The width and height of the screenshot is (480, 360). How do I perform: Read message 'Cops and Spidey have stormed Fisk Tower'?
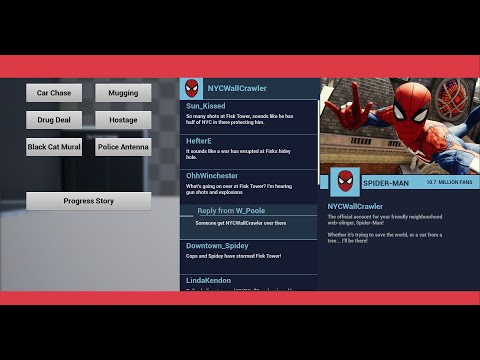[233, 256]
